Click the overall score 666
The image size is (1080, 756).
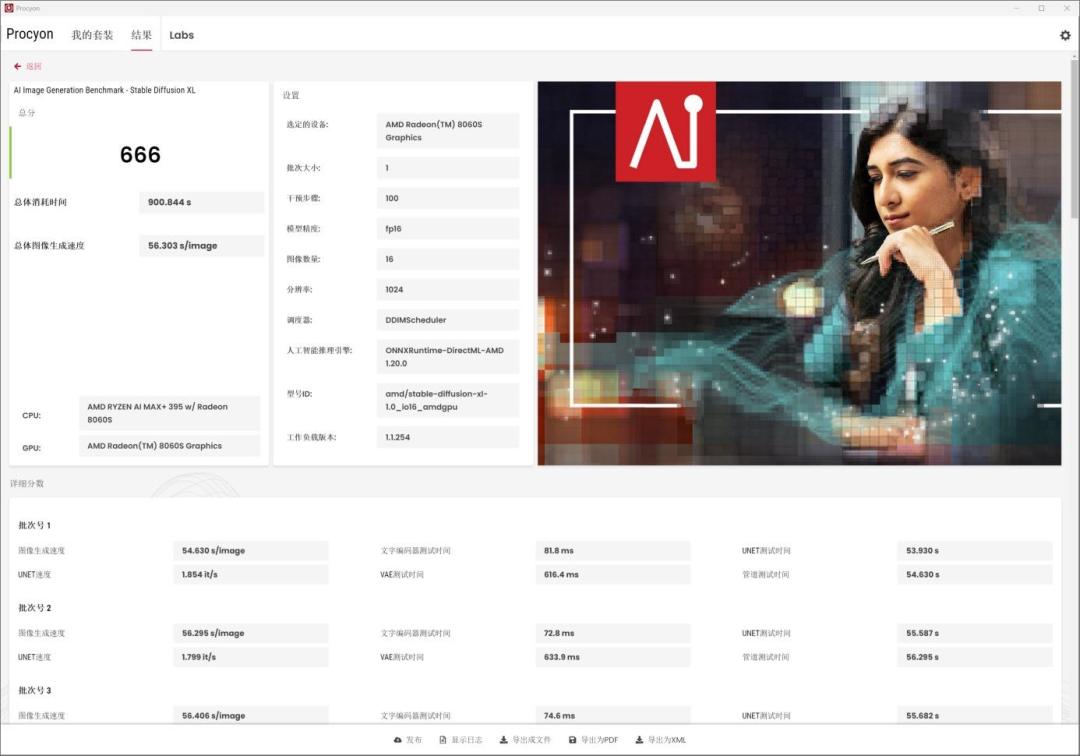(140, 154)
